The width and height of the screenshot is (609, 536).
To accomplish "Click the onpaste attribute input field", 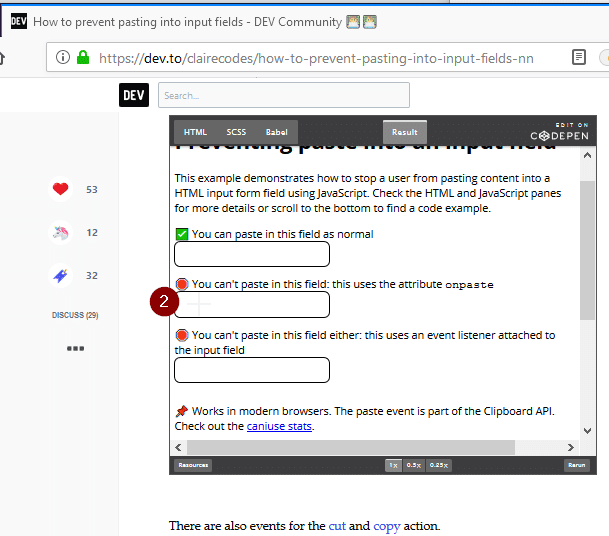I will (252, 305).
